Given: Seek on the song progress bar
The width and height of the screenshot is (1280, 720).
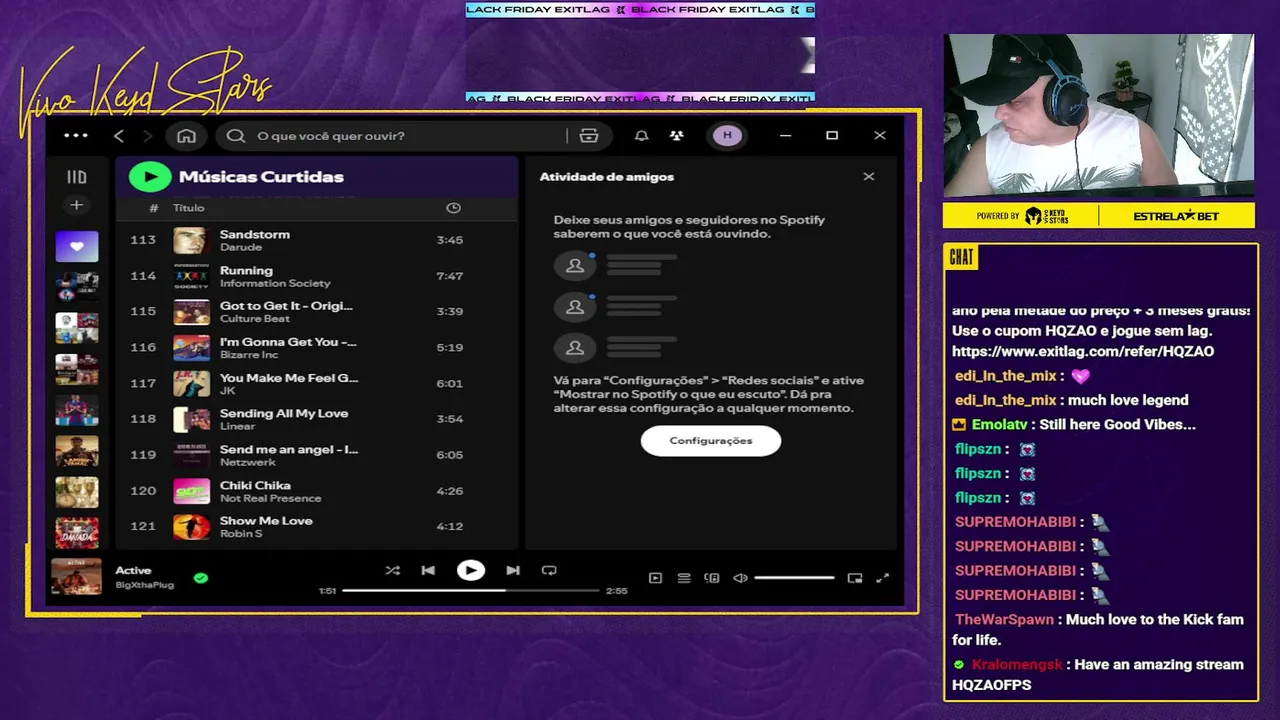Looking at the screenshot, I should pyautogui.click(x=470, y=591).
